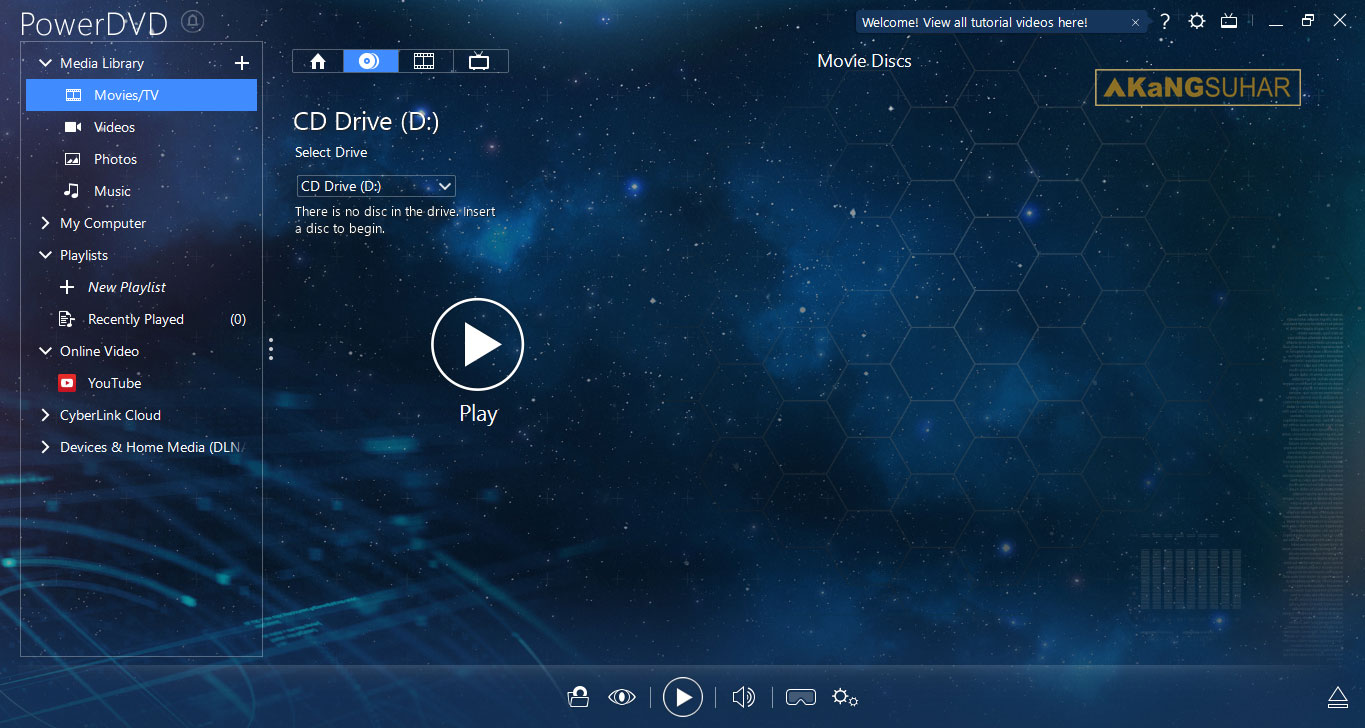The width and height of the screenshot is (1365, 728).
Task: Click the large circular Play button
Action: [x=478, y=344]
